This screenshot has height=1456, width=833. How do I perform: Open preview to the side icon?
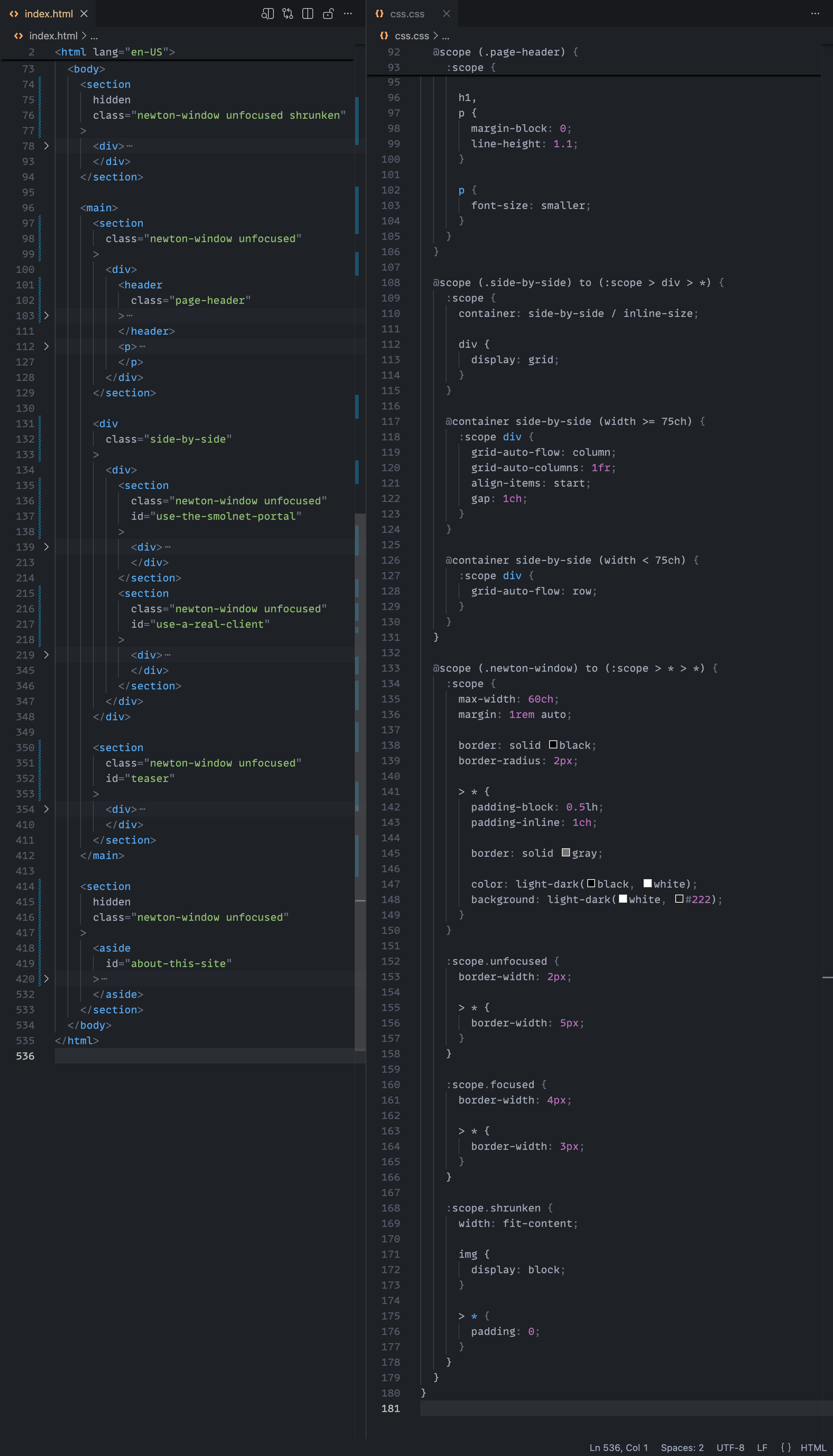[267, 14]
